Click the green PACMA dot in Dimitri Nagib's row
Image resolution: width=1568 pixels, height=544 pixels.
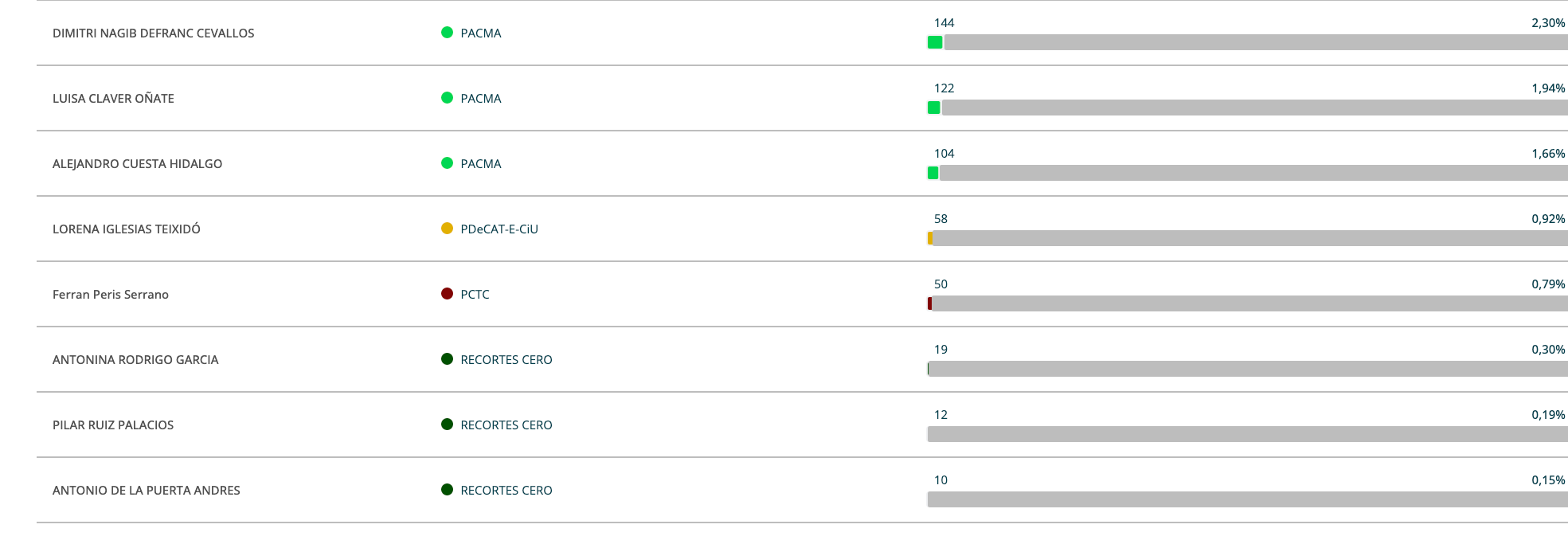[x=447, y=33]
